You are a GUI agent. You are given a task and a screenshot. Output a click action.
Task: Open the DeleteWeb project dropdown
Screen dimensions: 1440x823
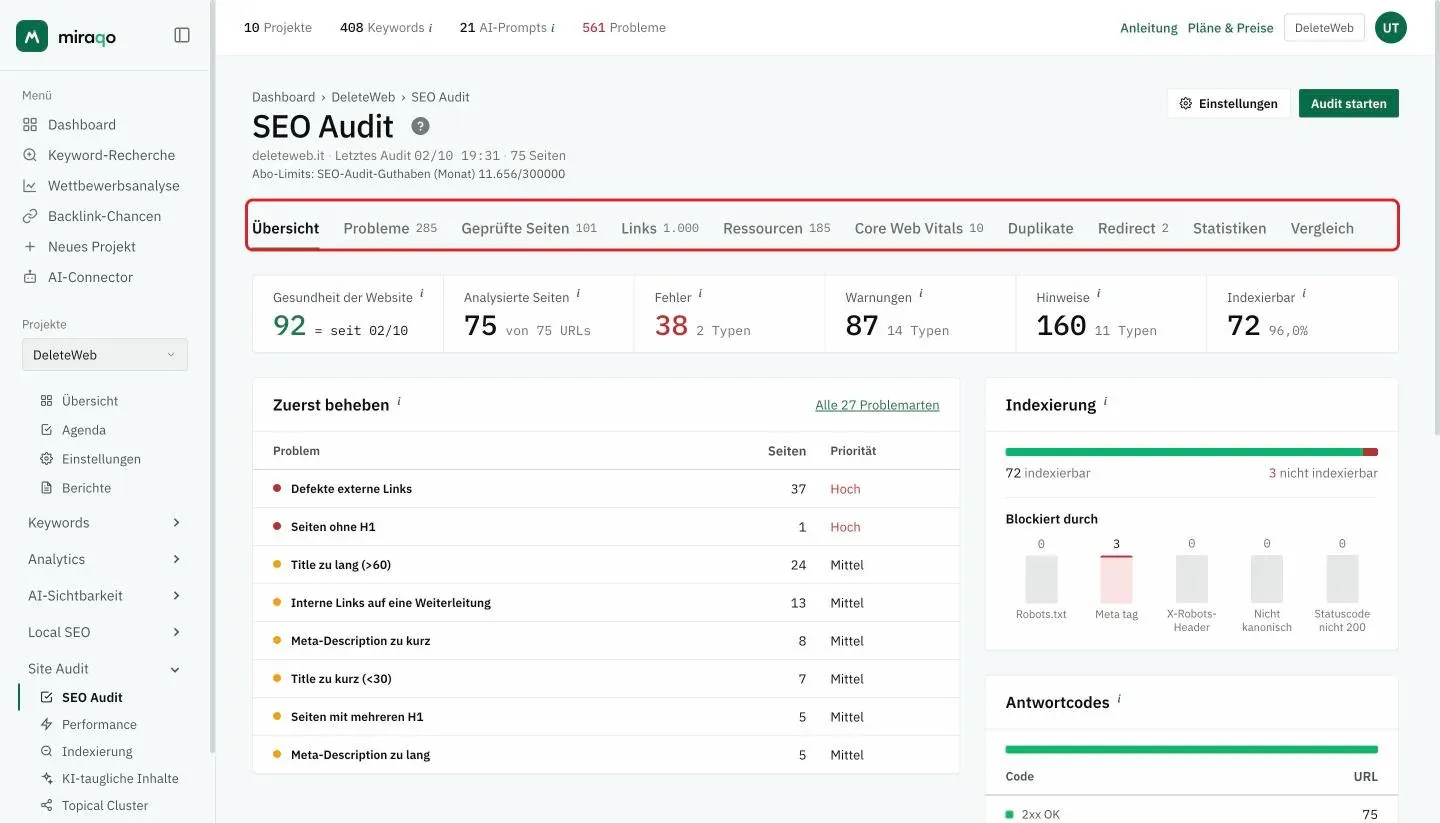click(x=105, y=355)
